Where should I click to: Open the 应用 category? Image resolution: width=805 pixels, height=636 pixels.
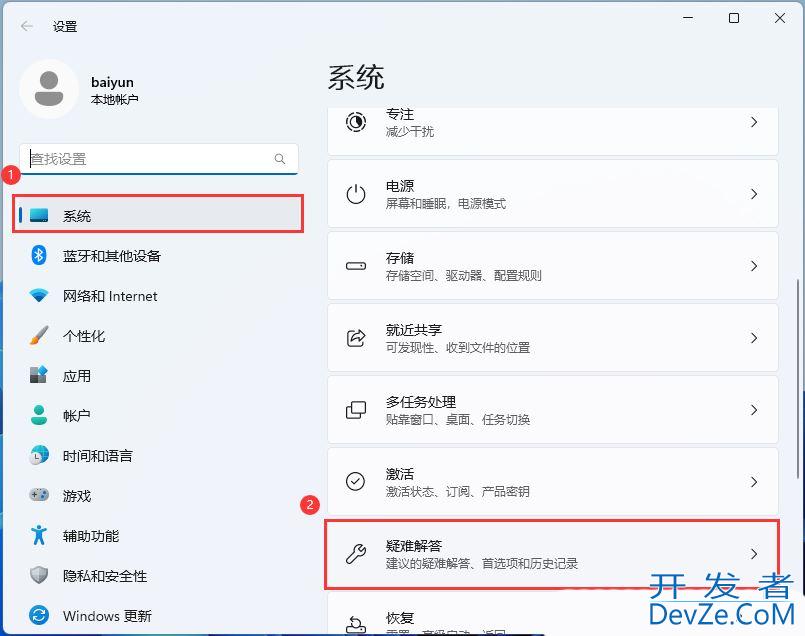pyautogui.click(x=158, y=376)
